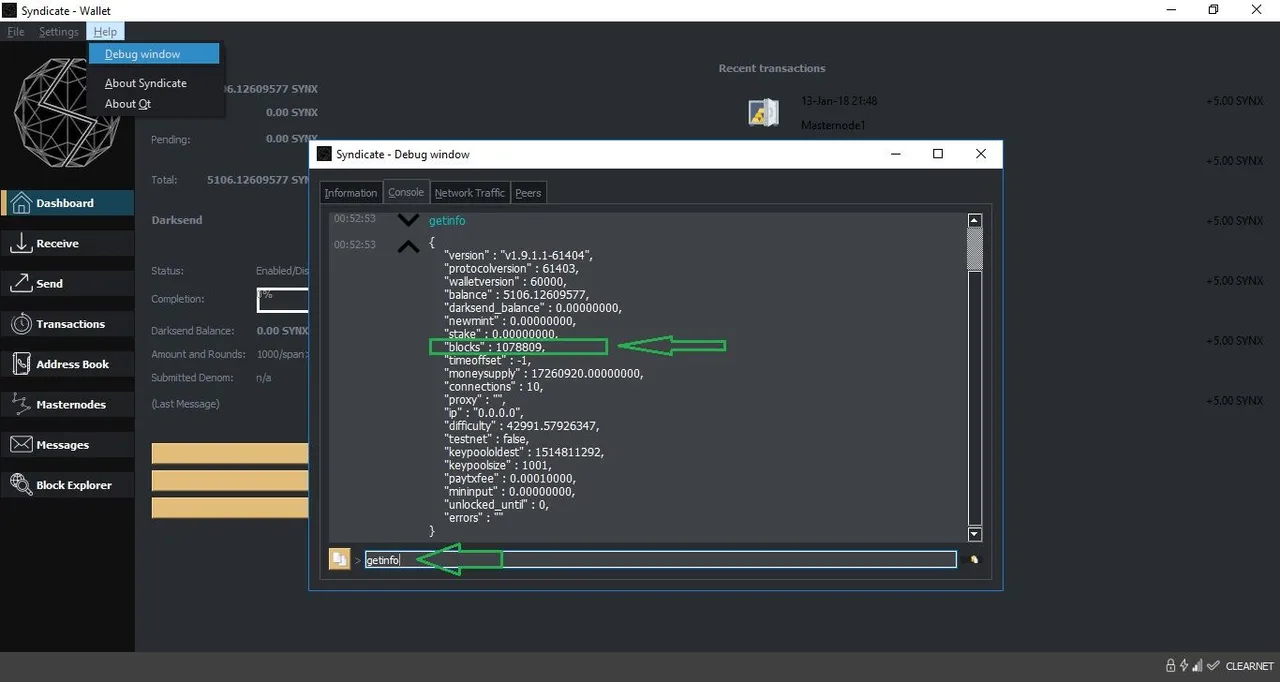Click the Darksend Completion progress bar
The image size is (1280, 682).
click(x=282, y=299)
